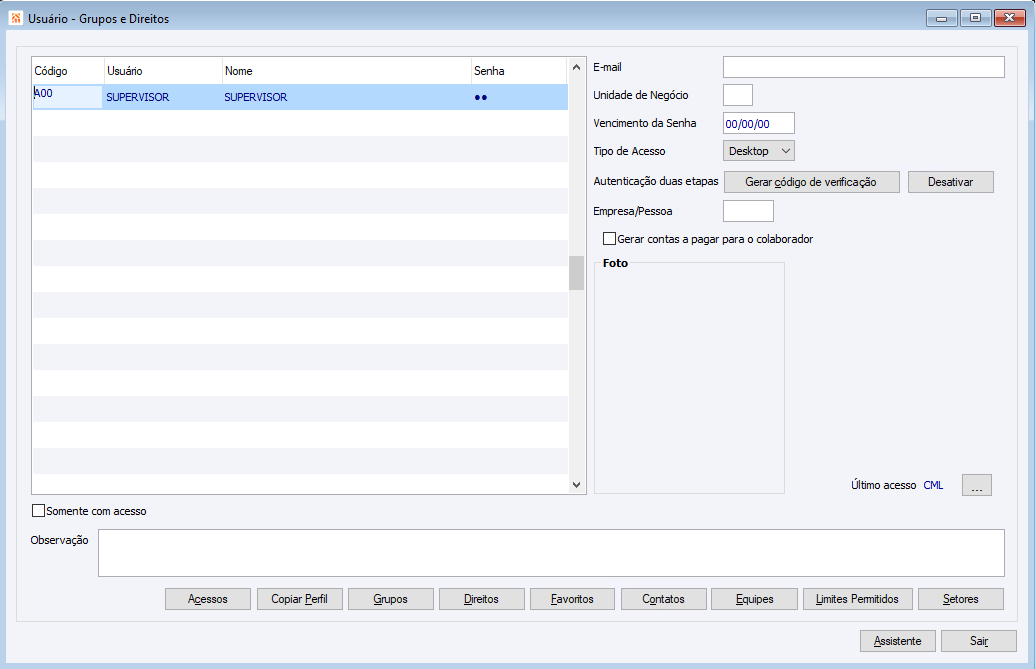Close the Usuário - Grupos e Direitos window

(x=1009, y=18)
